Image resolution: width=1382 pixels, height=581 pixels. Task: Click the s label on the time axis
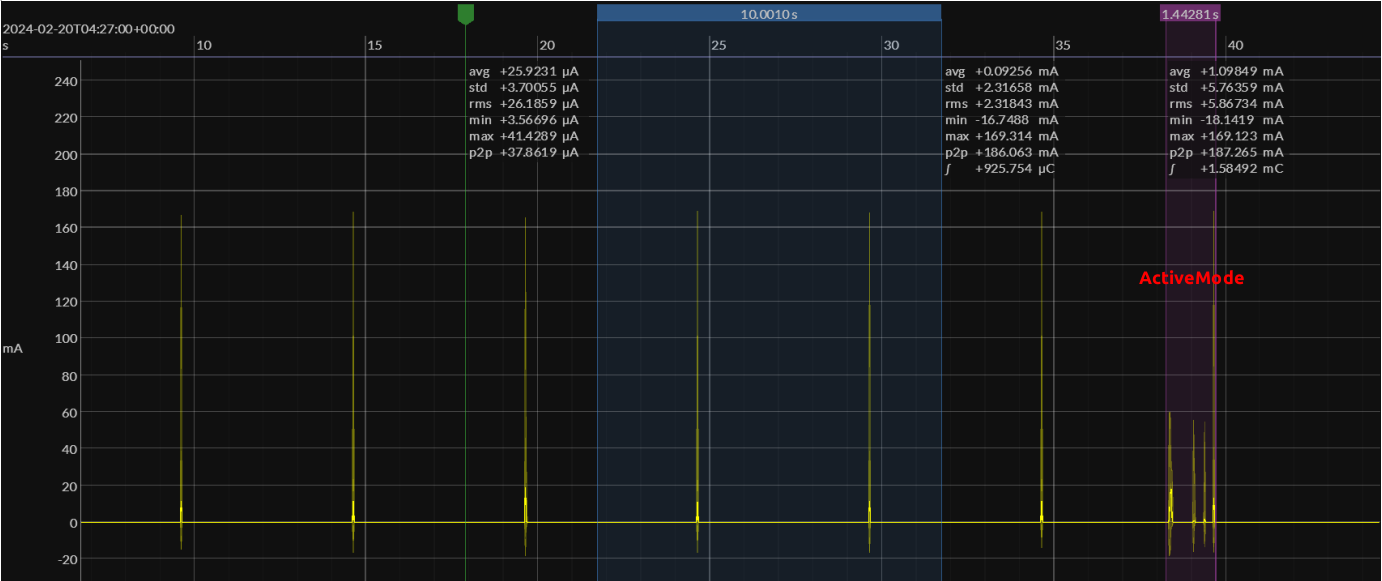pyautogui.click(x=6, y=45)
